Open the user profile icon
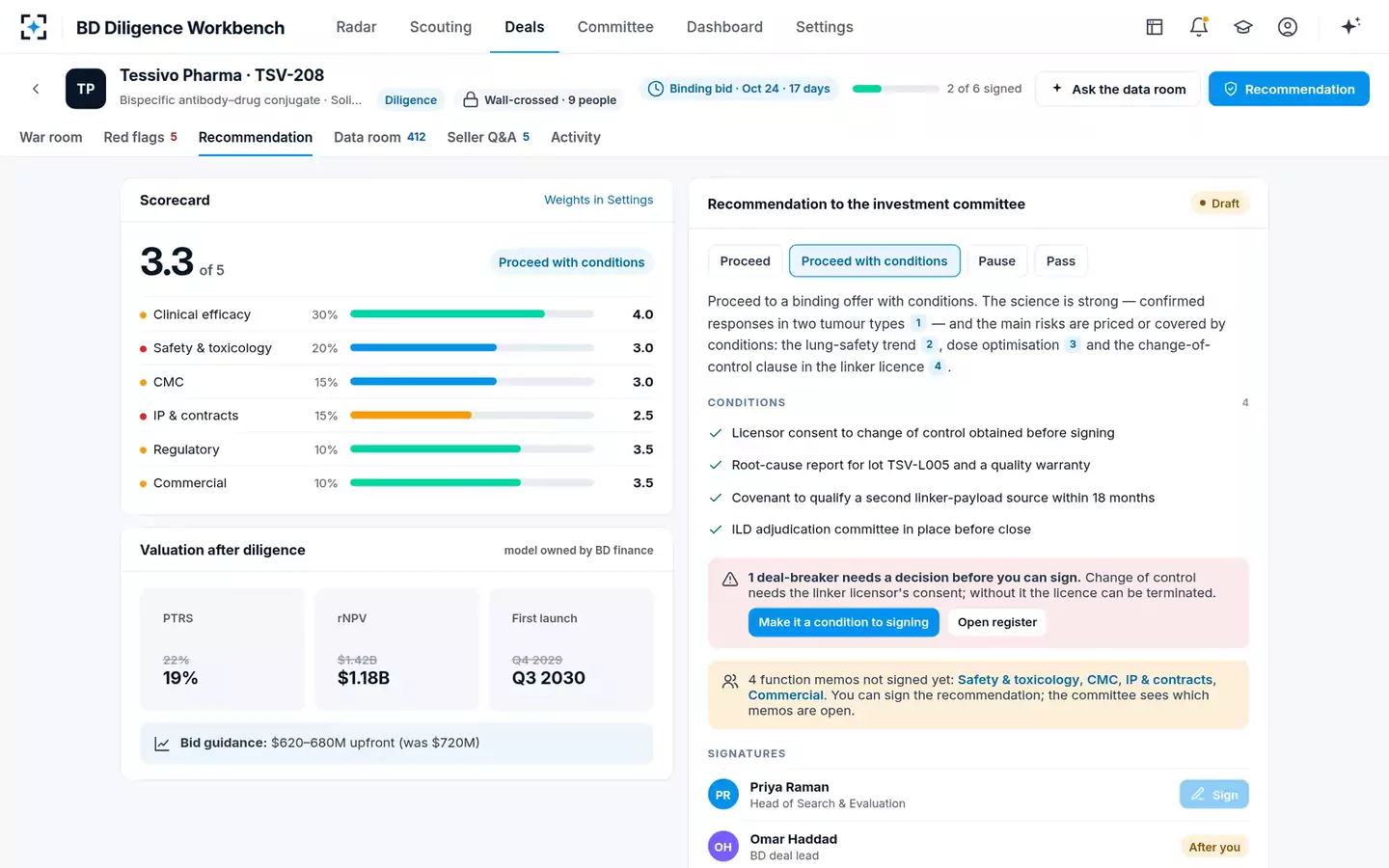Image resolution: width=1389 pixels, height=868 pixels. click(x=1288, y=27)
